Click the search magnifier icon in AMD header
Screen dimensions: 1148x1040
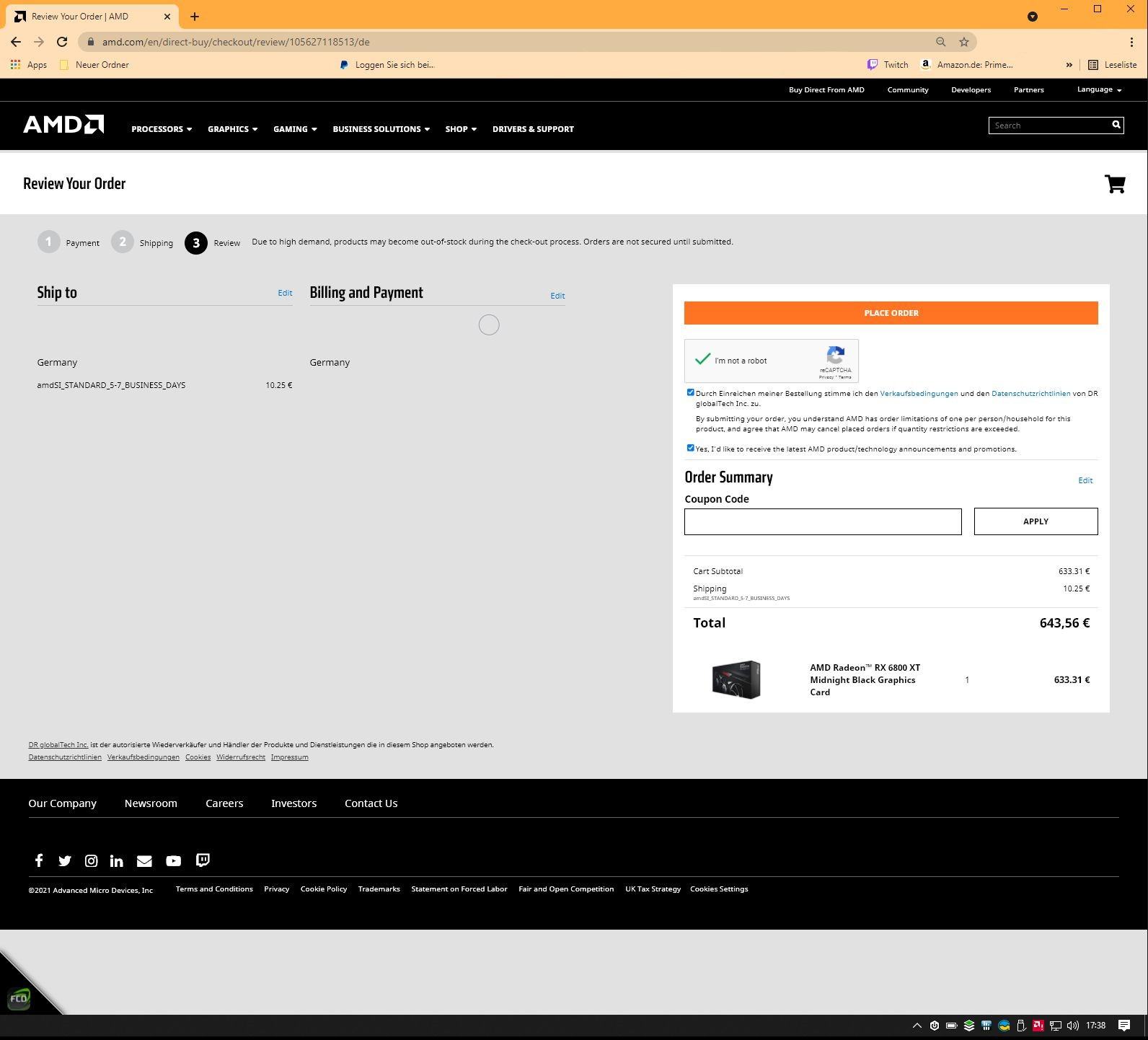(1116, 125)
